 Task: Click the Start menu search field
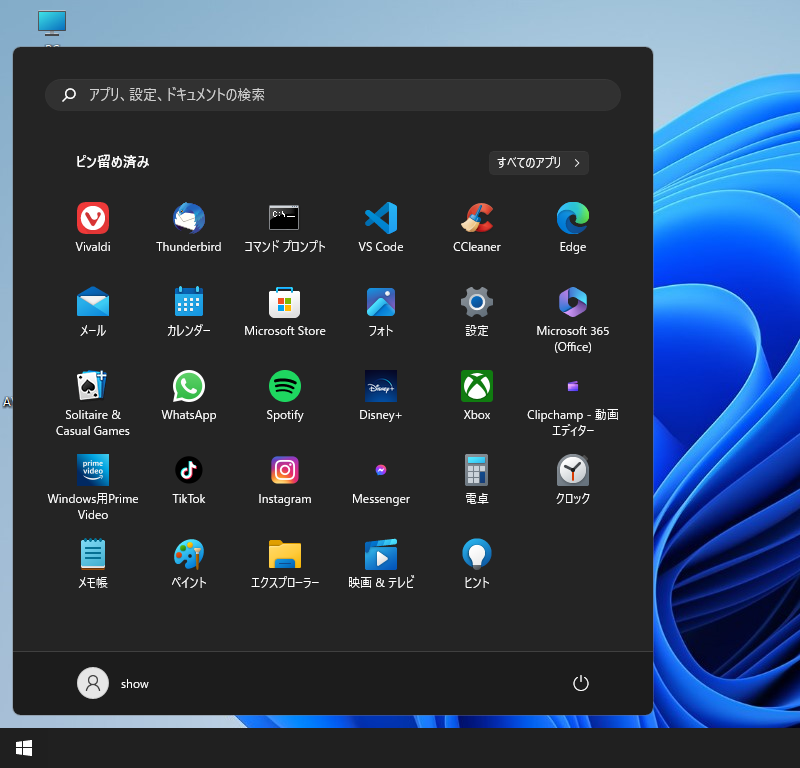coord(333,95)
